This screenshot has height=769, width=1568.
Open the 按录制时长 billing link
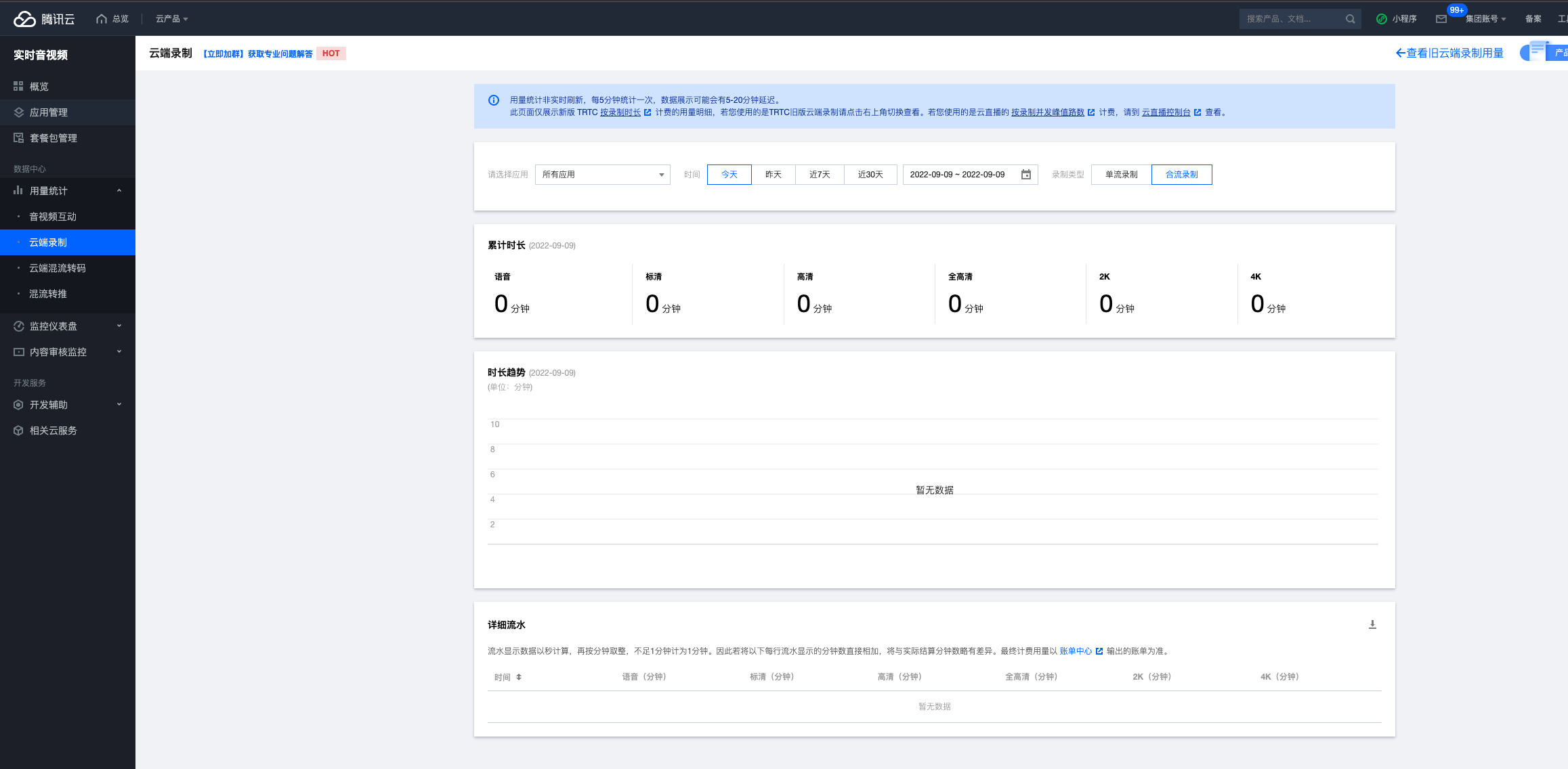[x=620, y=112]
